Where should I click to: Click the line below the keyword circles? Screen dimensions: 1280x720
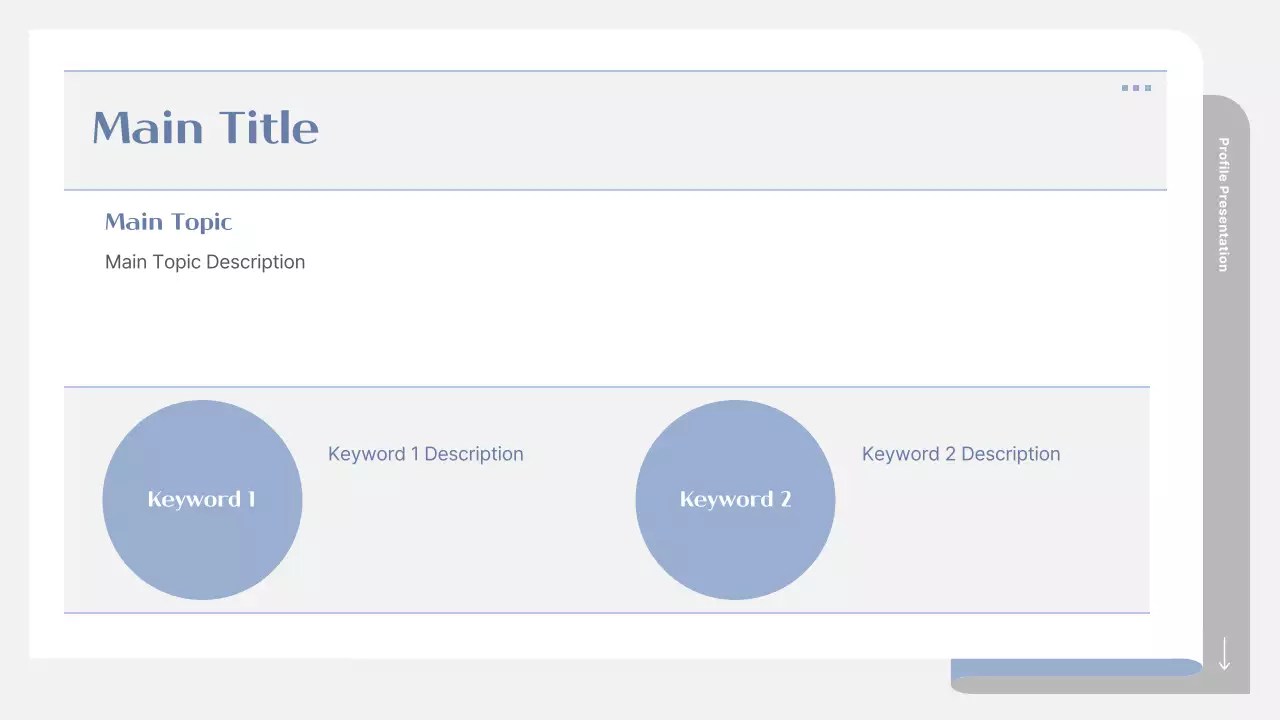[x=606, y=613]
